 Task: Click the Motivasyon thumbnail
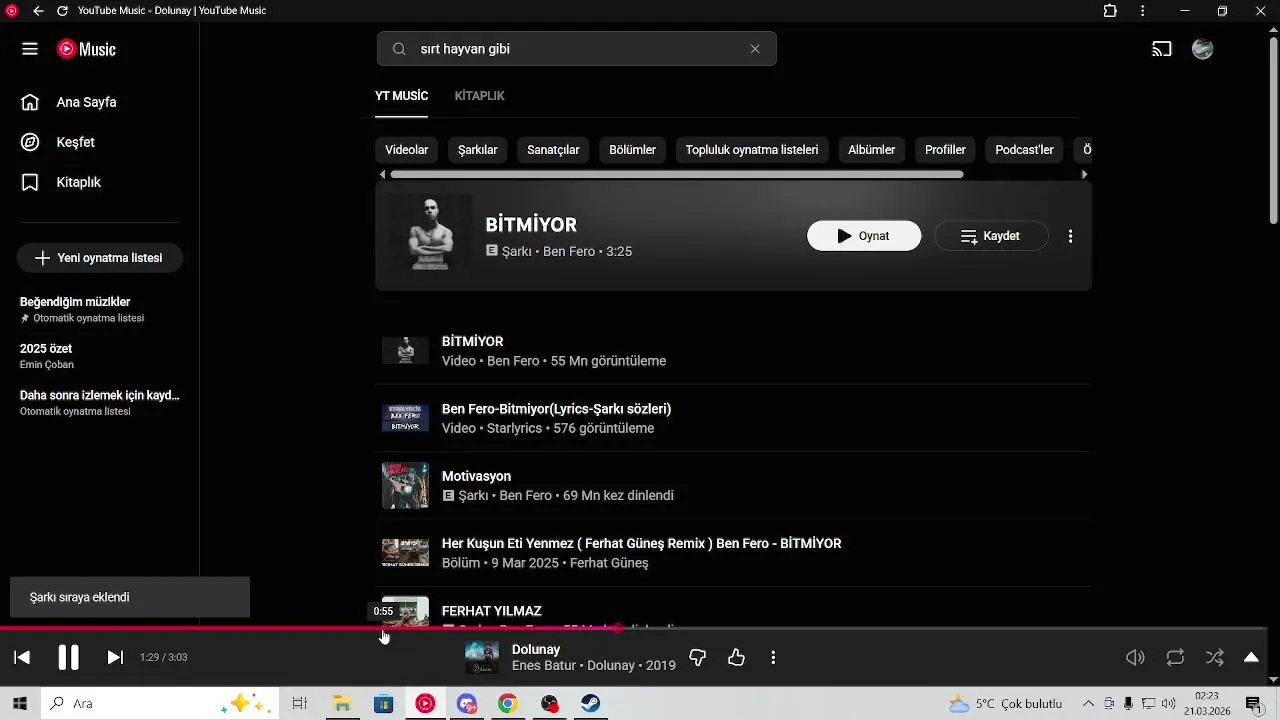pyautogui.click(x=405, y=486)
